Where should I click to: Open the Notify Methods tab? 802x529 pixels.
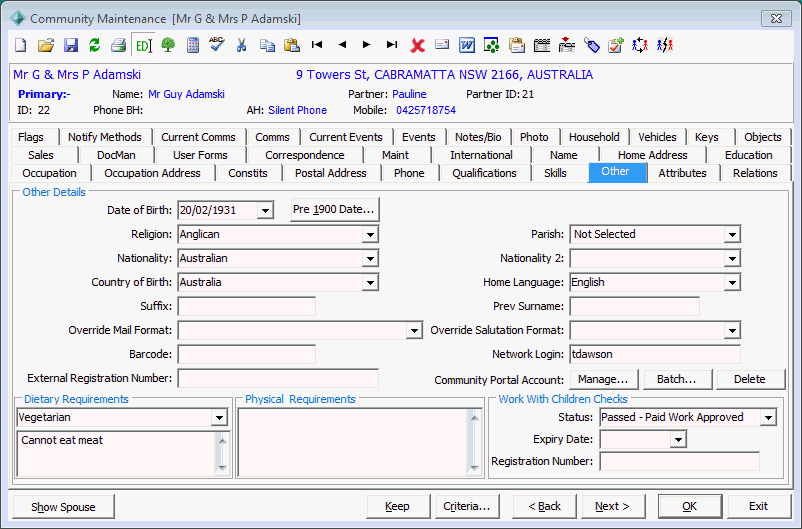(105, 137)
